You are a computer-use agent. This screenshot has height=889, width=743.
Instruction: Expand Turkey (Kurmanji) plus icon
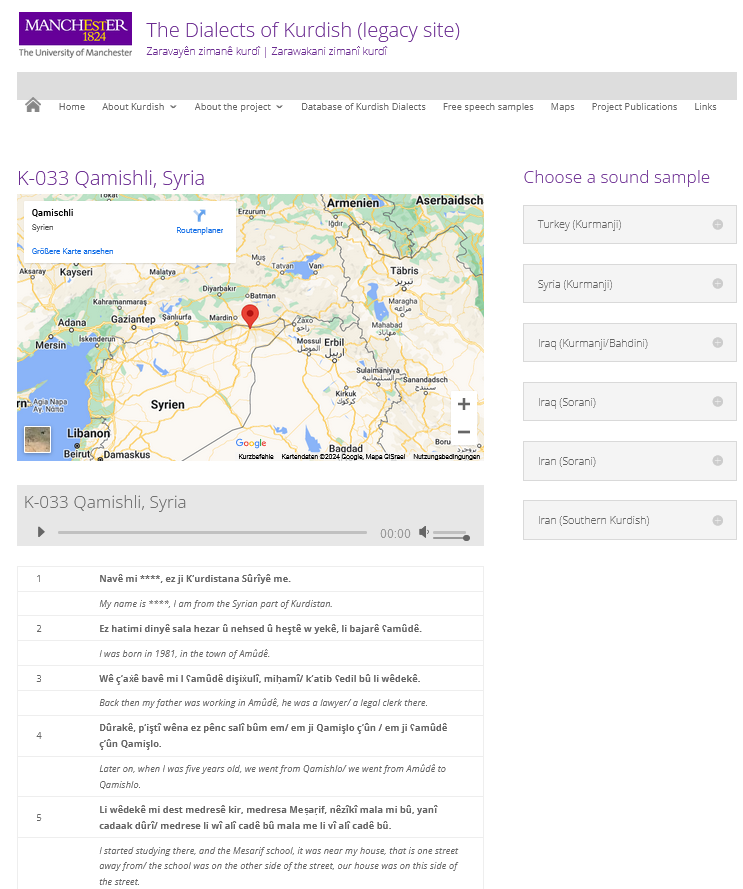pyautogui.click(x=717, y=225)
